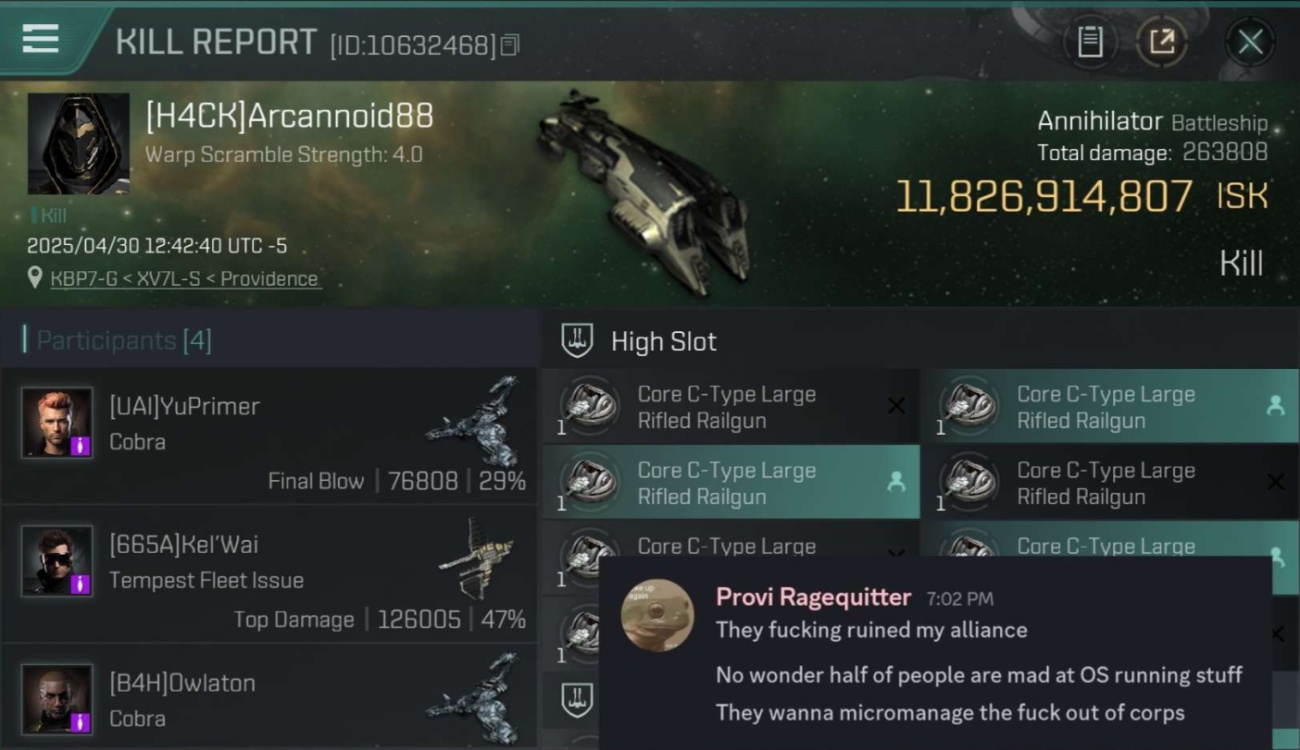This screenshot has width=1300, height=750.
Task: Click the share export icon
Action: pyautogui.click(x=1161, y=41)
